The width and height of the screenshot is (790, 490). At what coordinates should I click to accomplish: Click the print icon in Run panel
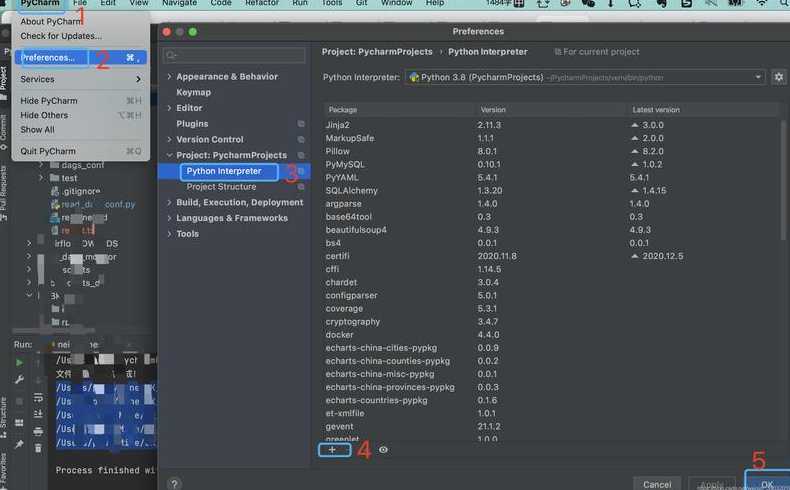(38, 431)
